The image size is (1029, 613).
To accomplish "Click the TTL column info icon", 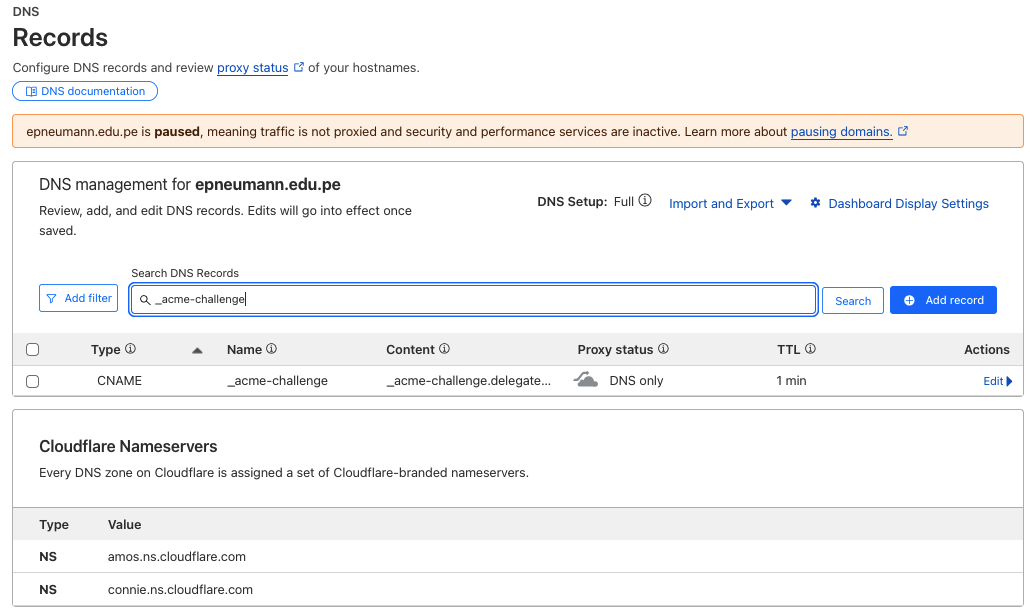I will (810, 349).
